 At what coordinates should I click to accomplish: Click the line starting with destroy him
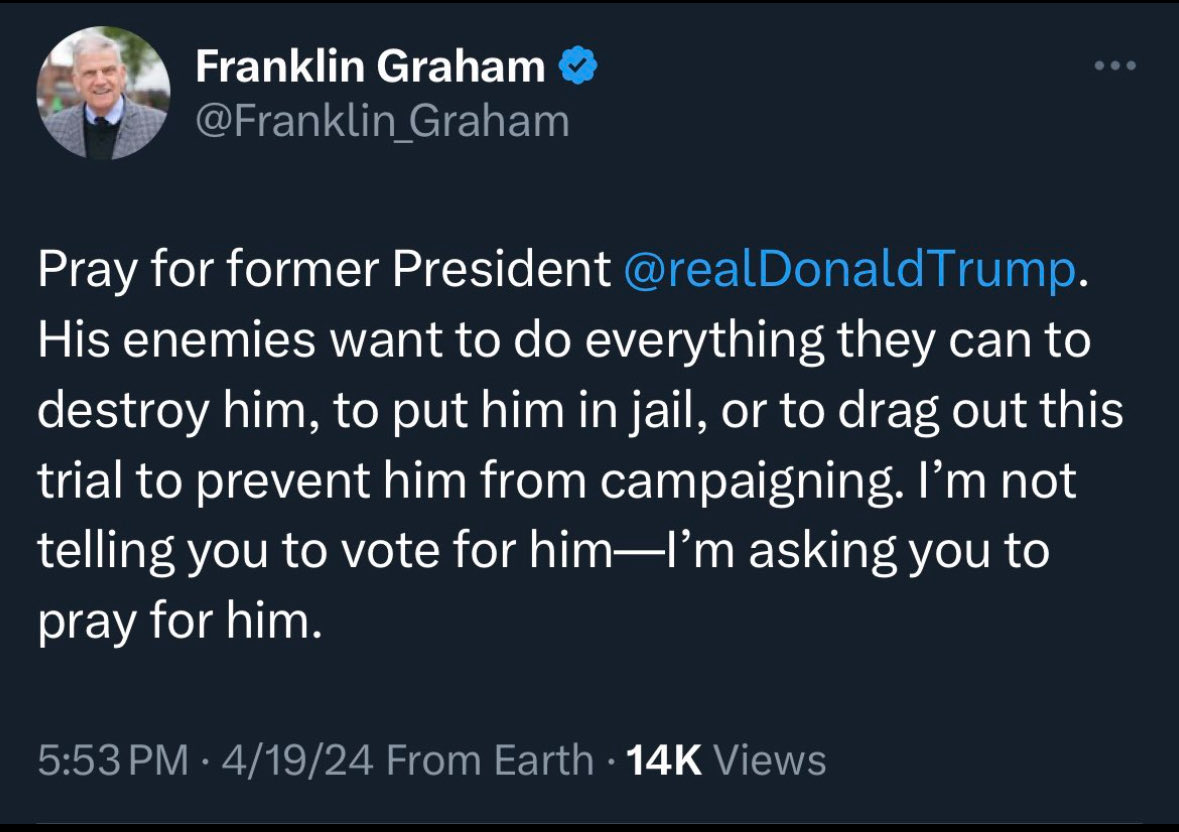(x=580, y=410)
